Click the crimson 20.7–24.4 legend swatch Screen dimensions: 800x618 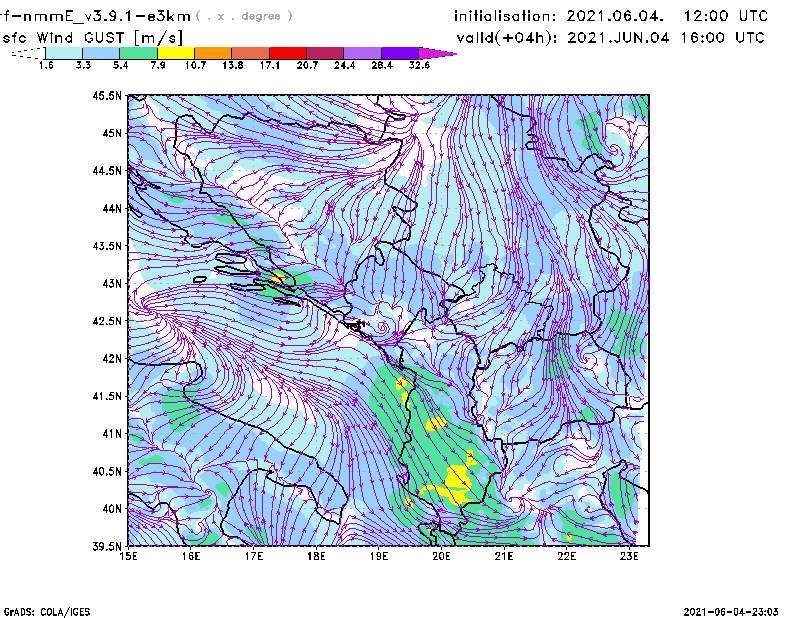[325, 53]
